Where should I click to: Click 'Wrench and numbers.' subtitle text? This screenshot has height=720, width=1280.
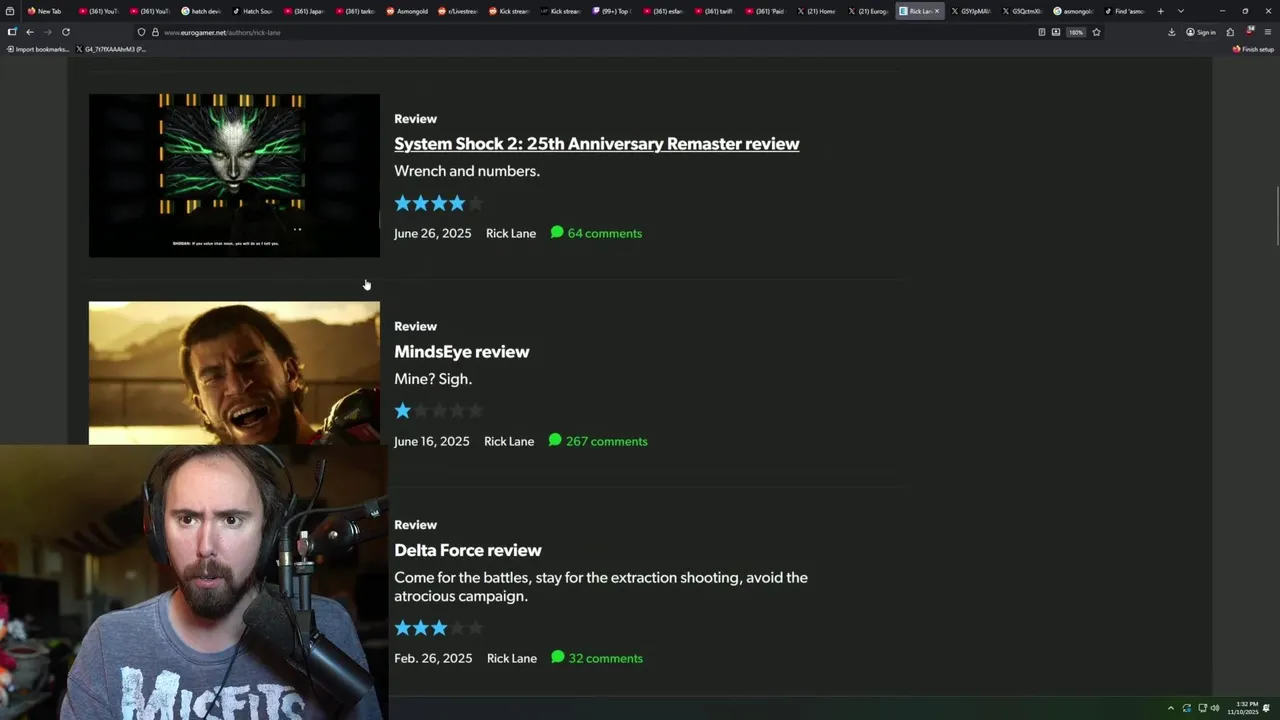click(467, 171)
